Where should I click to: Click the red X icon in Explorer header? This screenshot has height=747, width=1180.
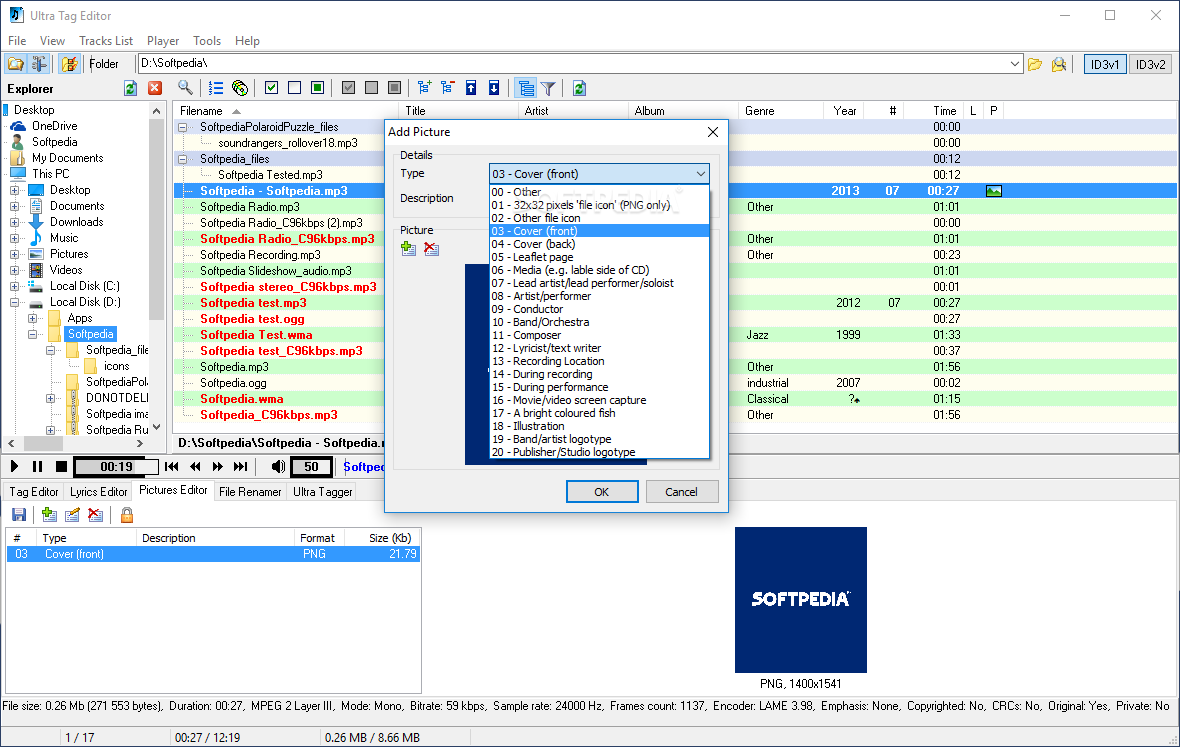(x=155, y=88)
